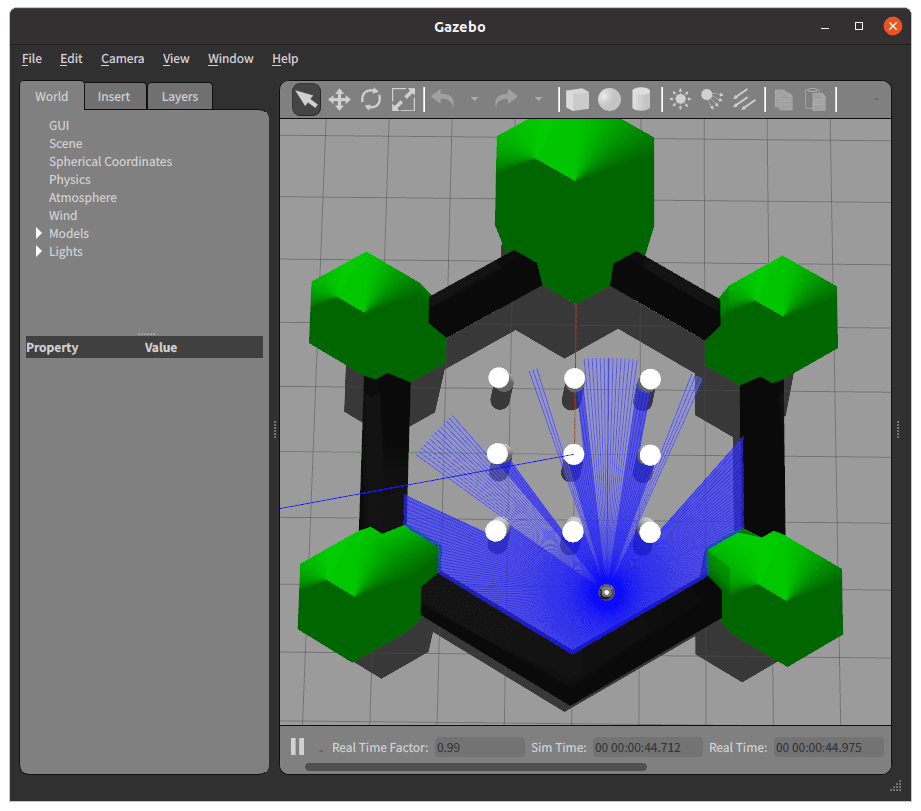Add a point light
This screenshot has width=921, height=811.
click(679, 99)
